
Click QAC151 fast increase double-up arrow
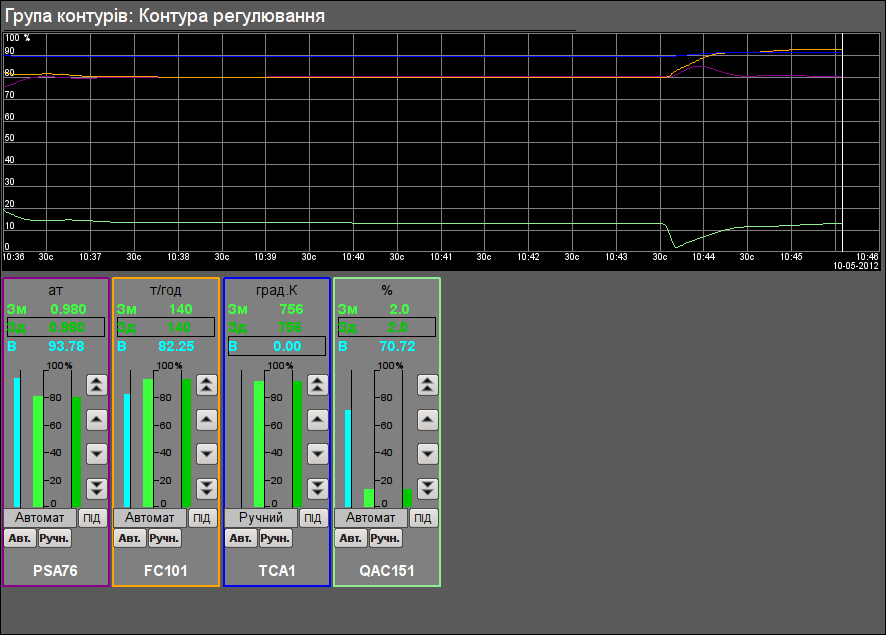click(x=428, y=385)
